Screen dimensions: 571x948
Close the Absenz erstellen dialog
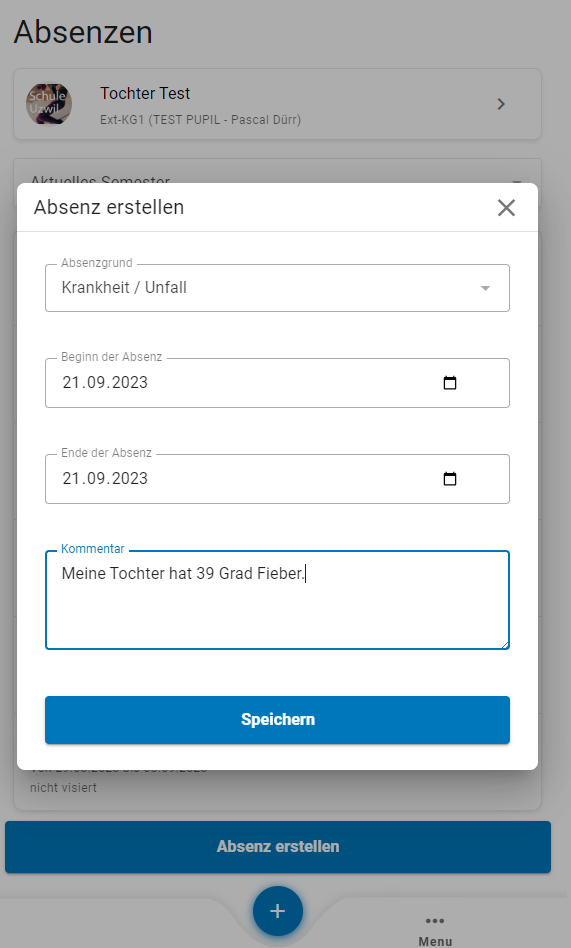pyautogui.click(x=506, y=207)
